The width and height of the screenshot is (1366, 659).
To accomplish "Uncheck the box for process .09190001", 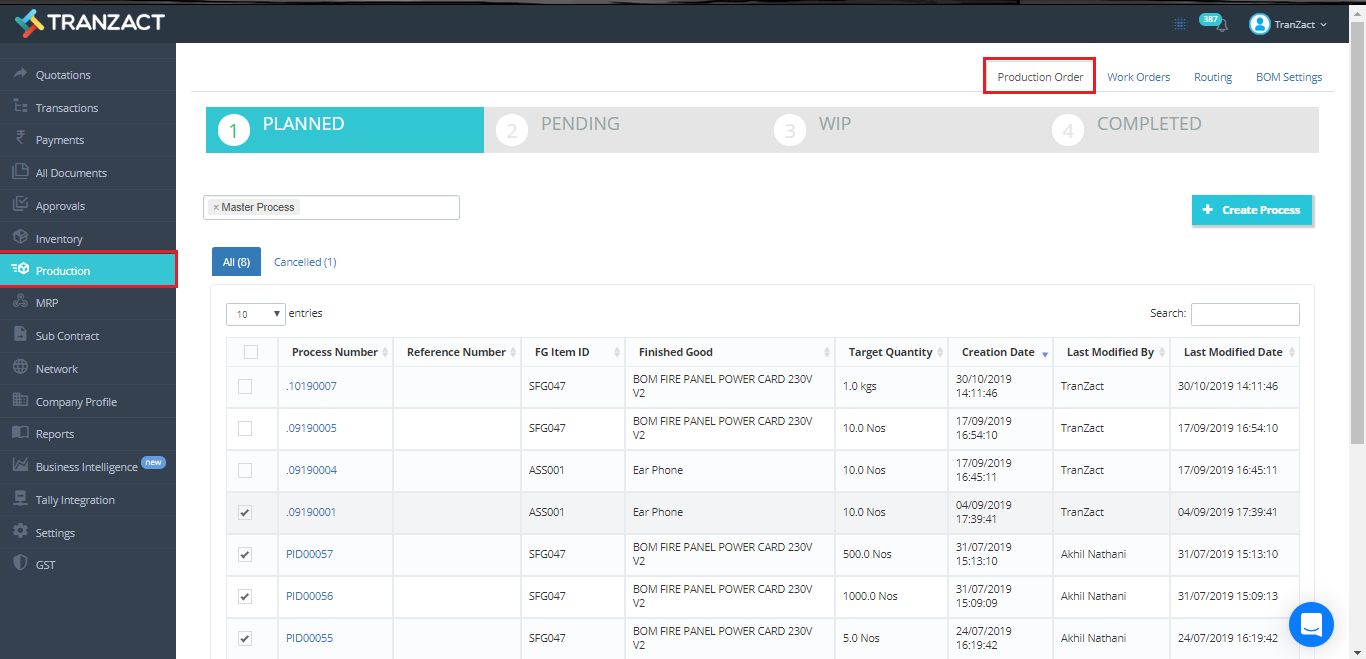I will (x=245, y=512).
